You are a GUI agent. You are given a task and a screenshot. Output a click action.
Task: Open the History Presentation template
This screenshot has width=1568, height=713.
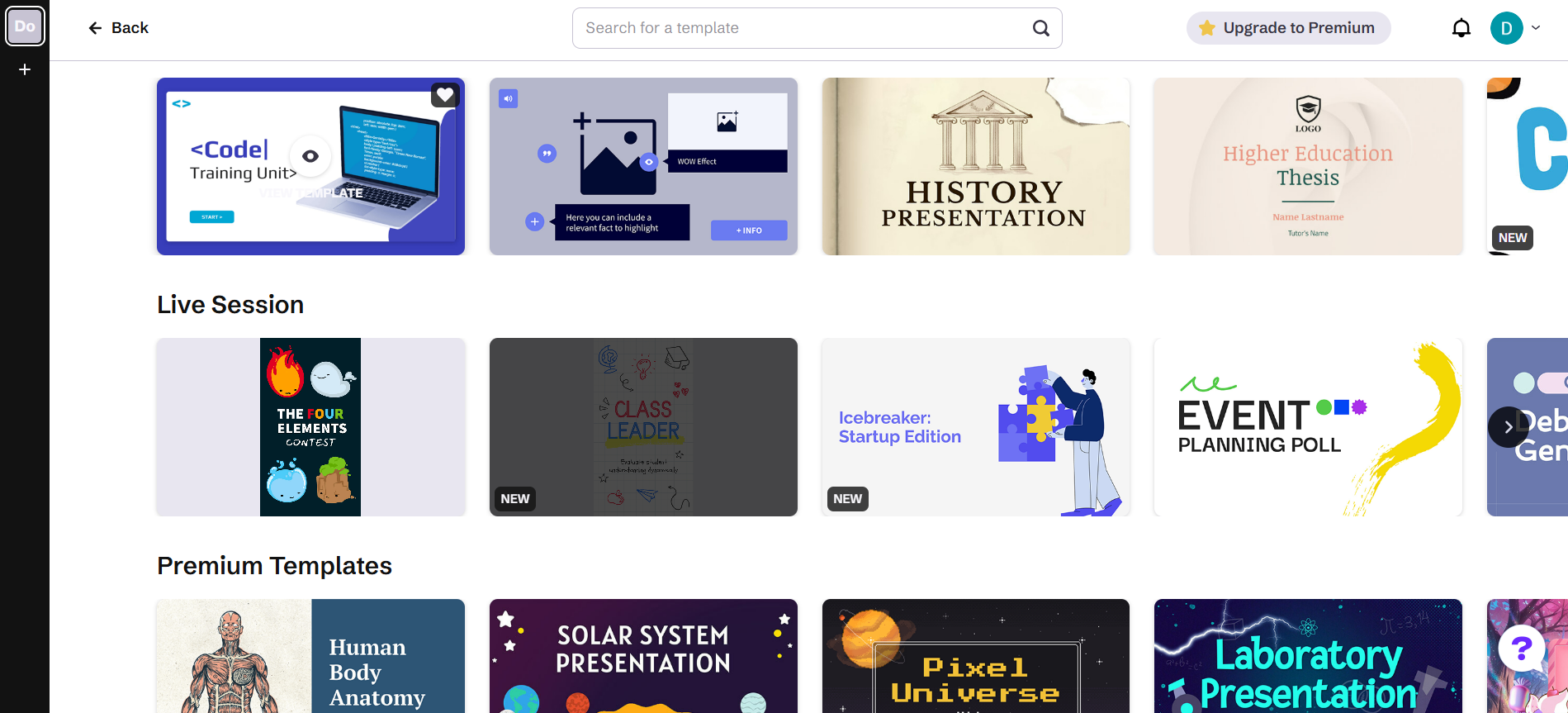pos(975,167)
